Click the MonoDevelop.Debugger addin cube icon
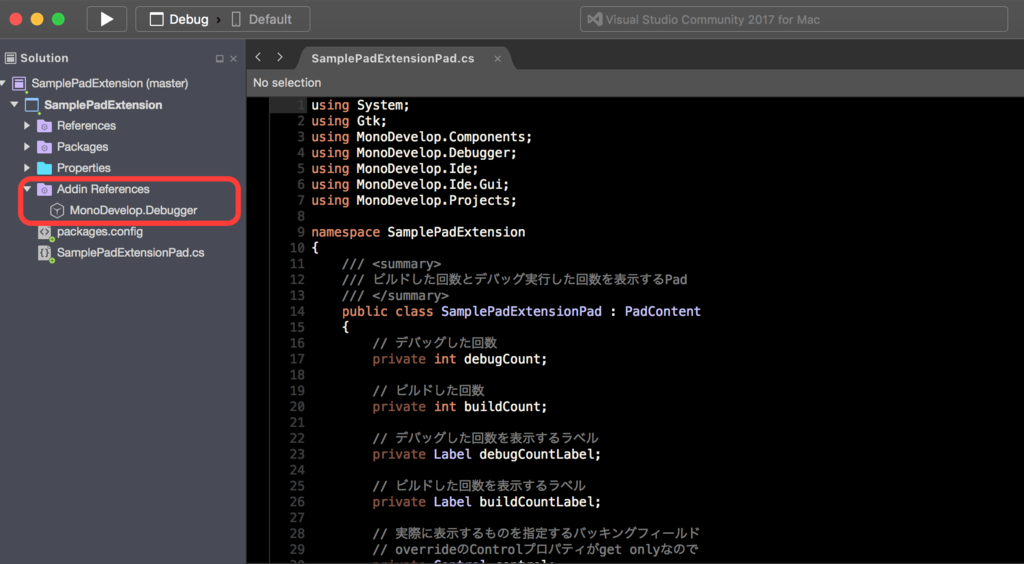This screenshot has height=564, width=1024. (57, 210)
